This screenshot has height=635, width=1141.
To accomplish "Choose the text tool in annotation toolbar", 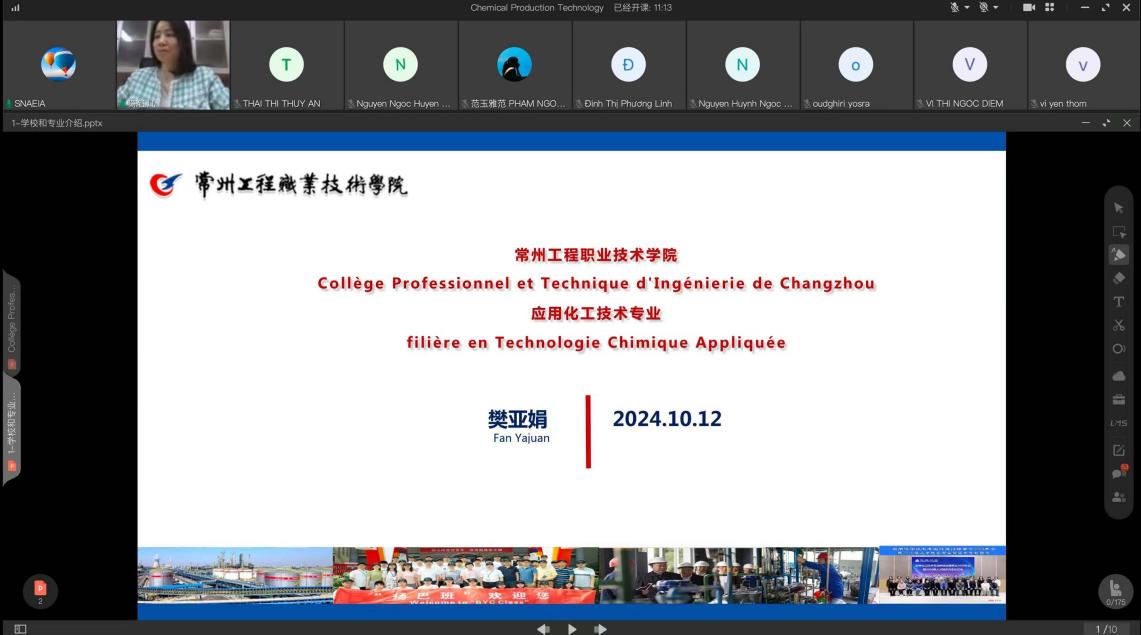I will 1119,301.
